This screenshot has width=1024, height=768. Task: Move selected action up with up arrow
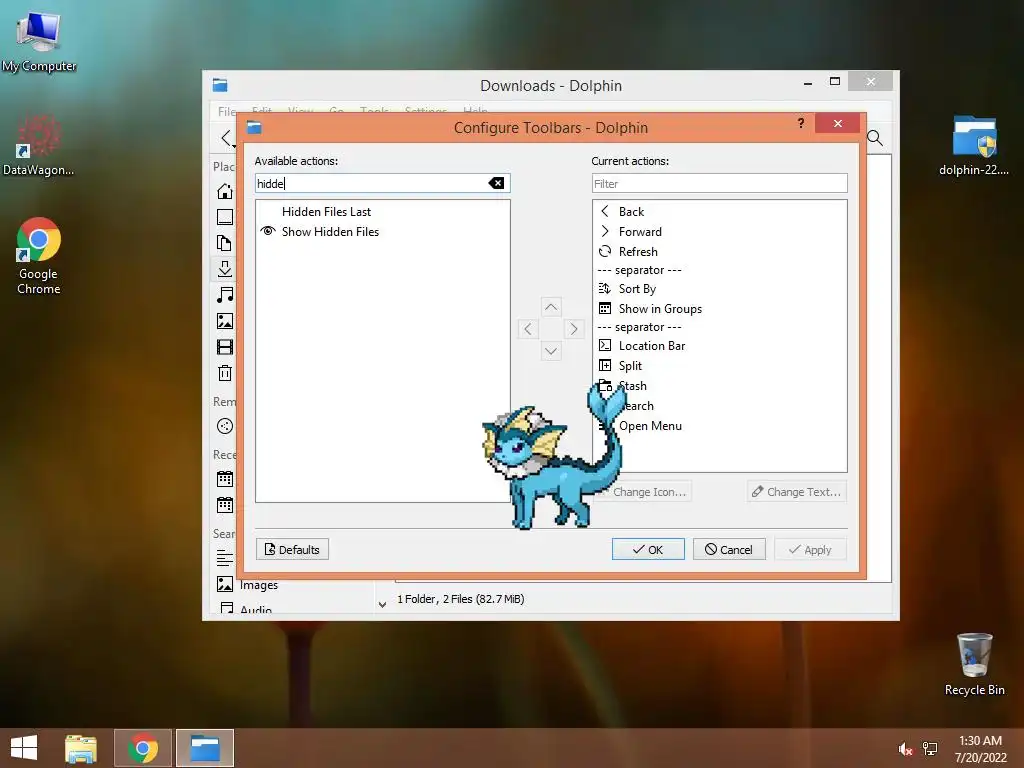[551, 307]
